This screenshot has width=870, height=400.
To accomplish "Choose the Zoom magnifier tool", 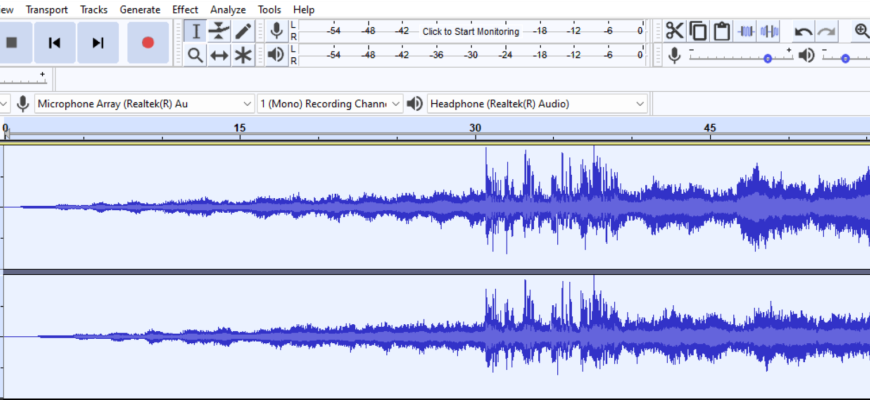I will tap(196, 55).
